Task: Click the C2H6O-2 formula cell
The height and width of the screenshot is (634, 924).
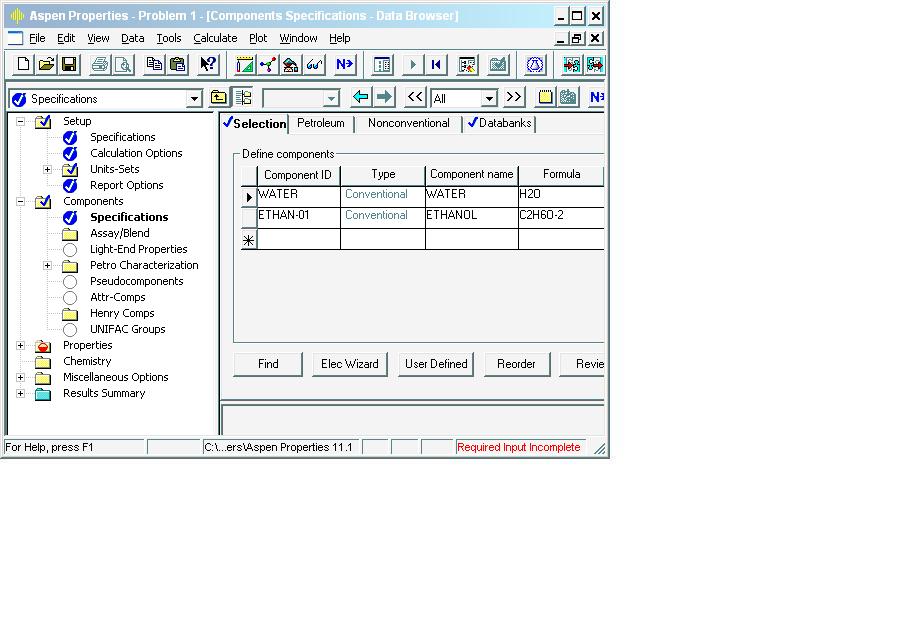Action: pos(561,216)
